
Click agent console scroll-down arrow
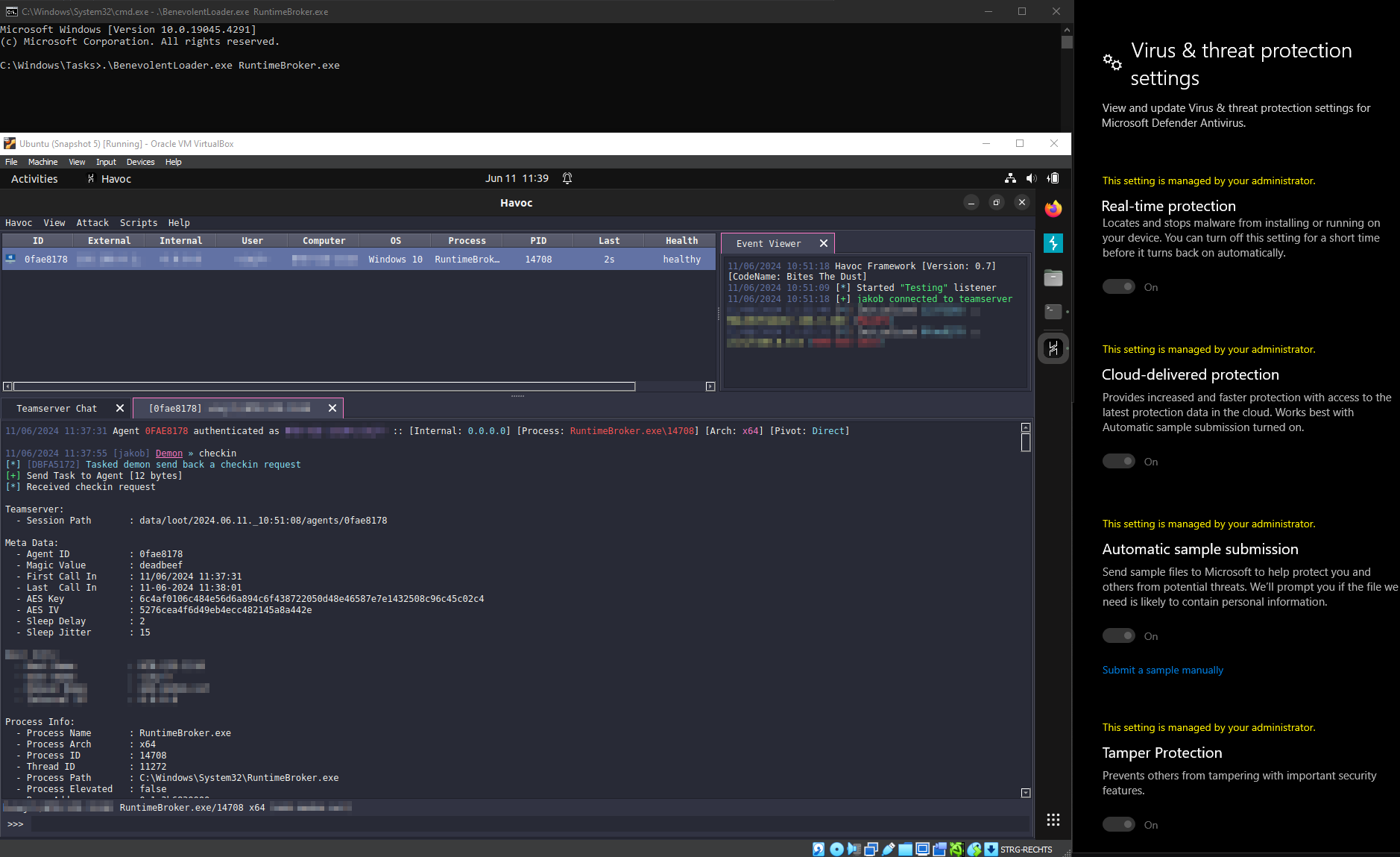pos(1026,793)
